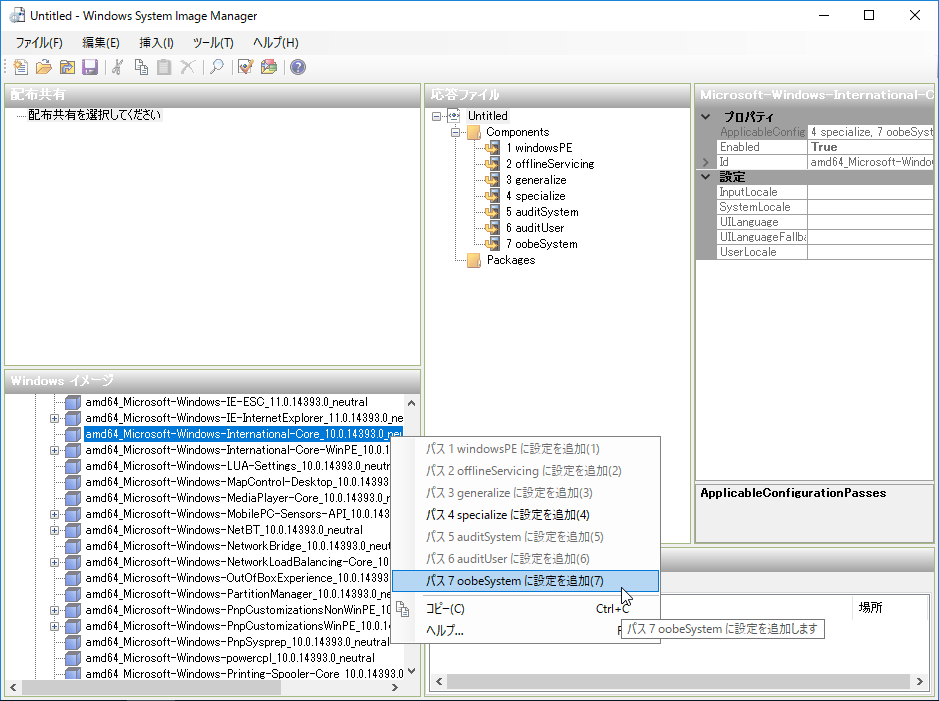The width and height of the screenshot is (939, 701).
Task: Click the 1 windowsPE pass icon
Action: 492,148
